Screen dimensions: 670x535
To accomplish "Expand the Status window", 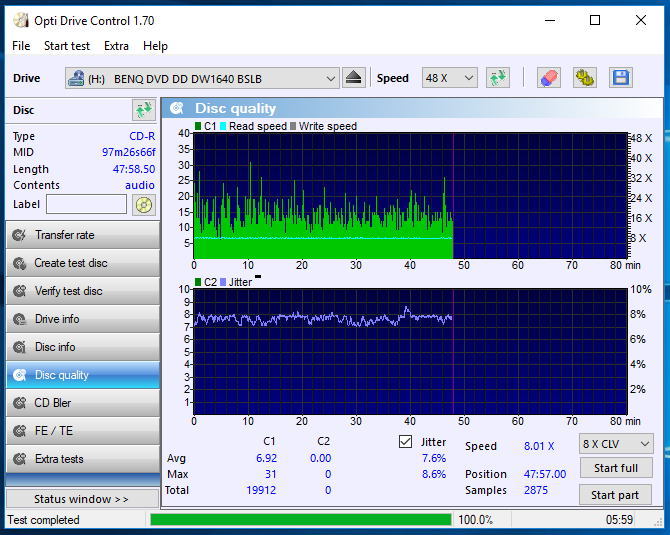I will click(x=82, y=499).
